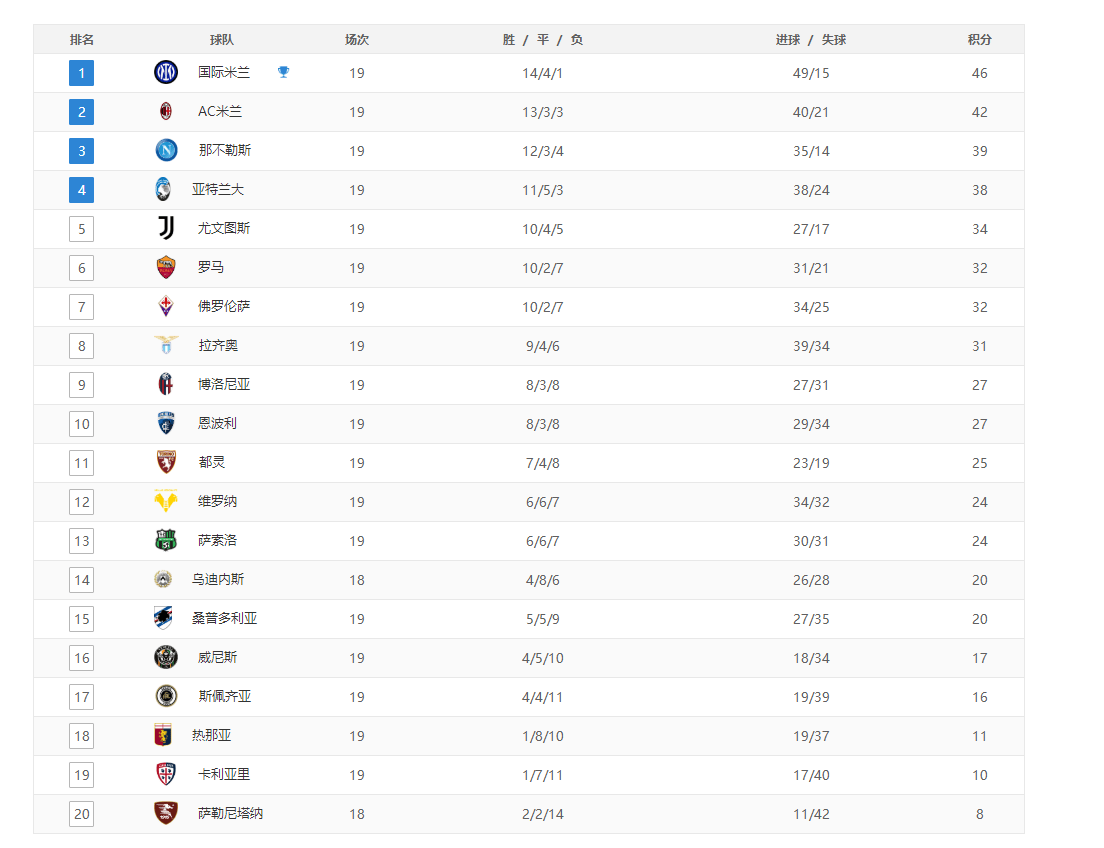Click the Fiorentina club crest
This screenshot has width=1104, height=848.
(166, 306)
